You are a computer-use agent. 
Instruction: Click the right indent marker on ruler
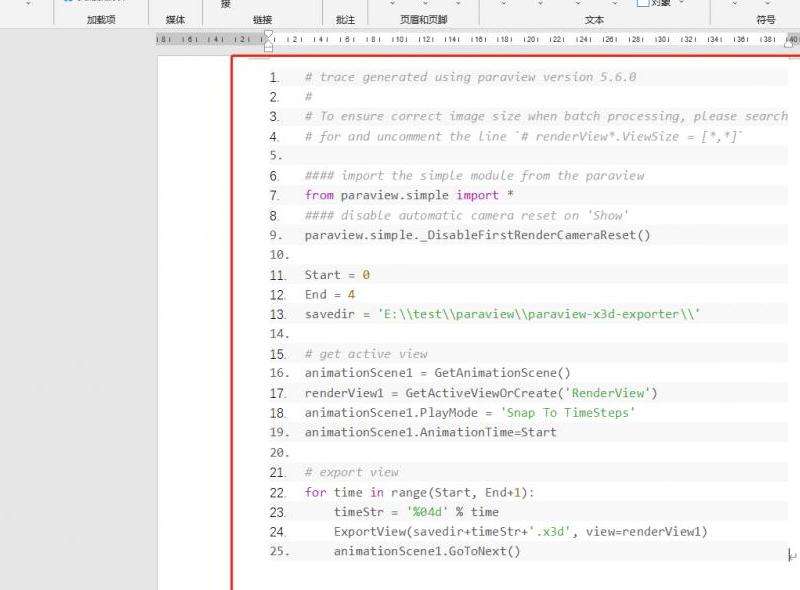point(792,40)
